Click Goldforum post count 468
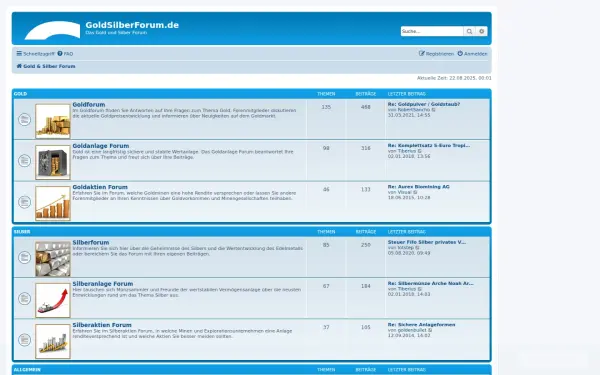This screenshot has height=375, width=600. (365, 107)
